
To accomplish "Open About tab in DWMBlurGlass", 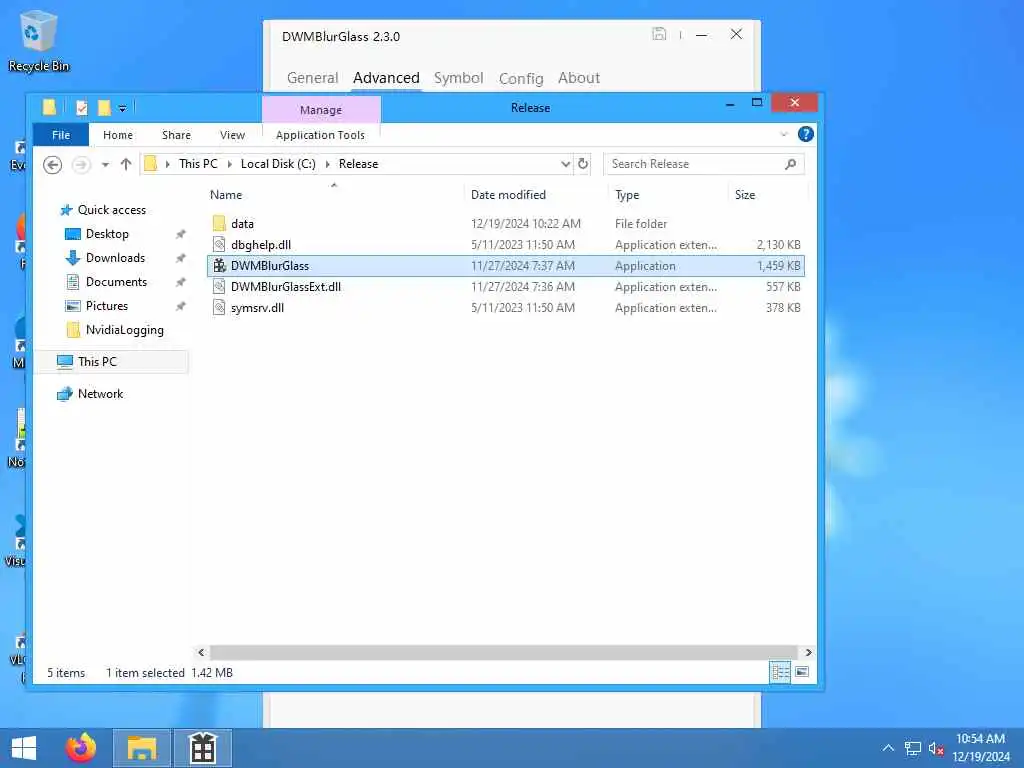I will pyautogui.click(x=579, y=78).
